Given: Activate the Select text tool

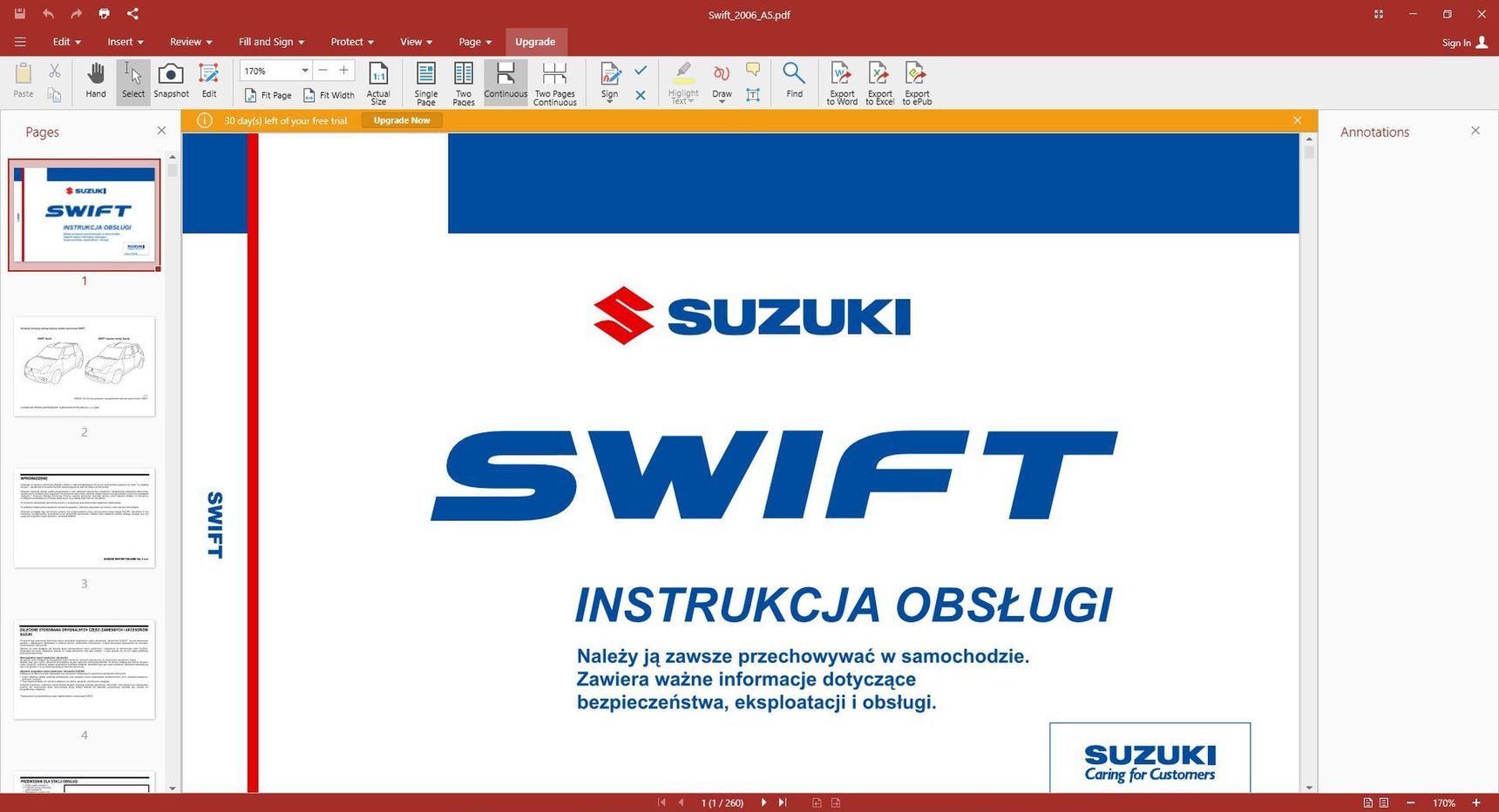Looking at the screenshot, I should click(133, 81).
